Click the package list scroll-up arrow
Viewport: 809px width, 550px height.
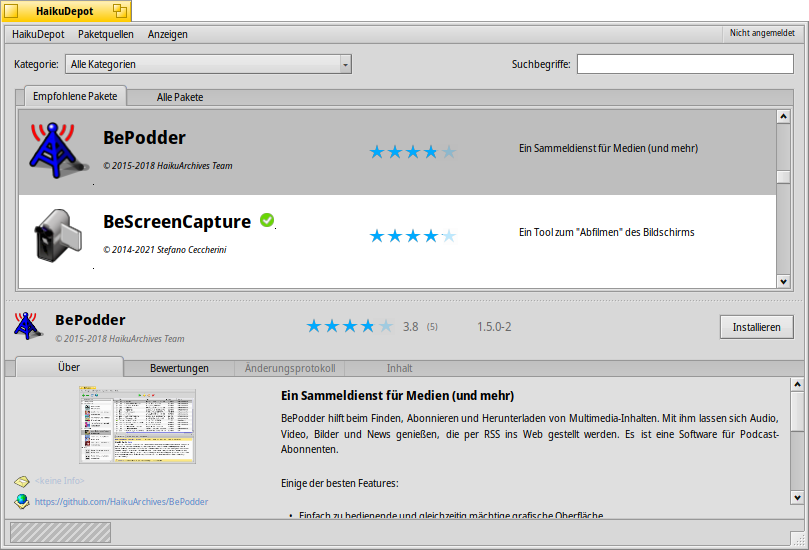tap(783, 117)
